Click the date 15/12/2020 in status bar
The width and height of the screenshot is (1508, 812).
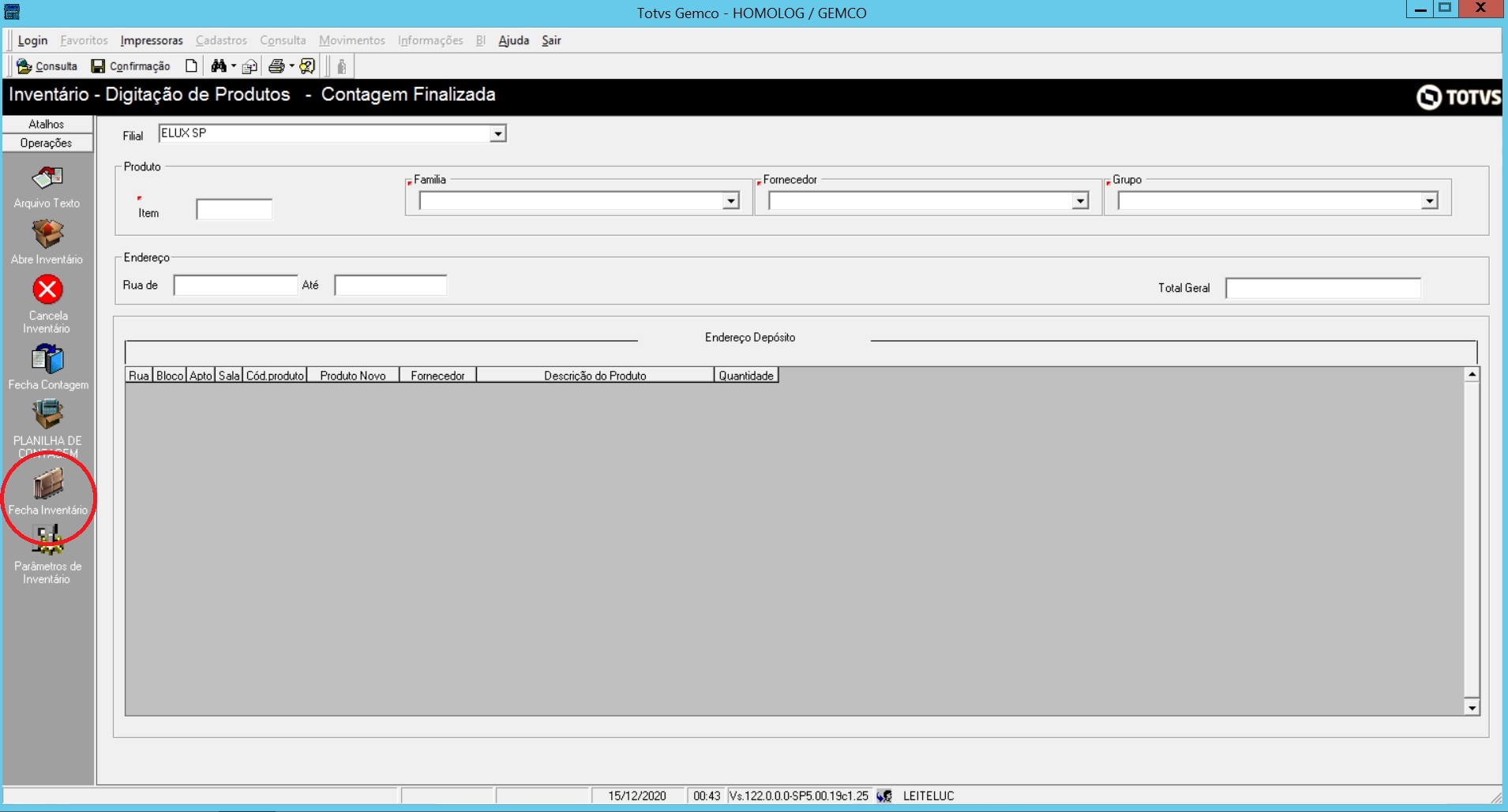click(637, 795)
